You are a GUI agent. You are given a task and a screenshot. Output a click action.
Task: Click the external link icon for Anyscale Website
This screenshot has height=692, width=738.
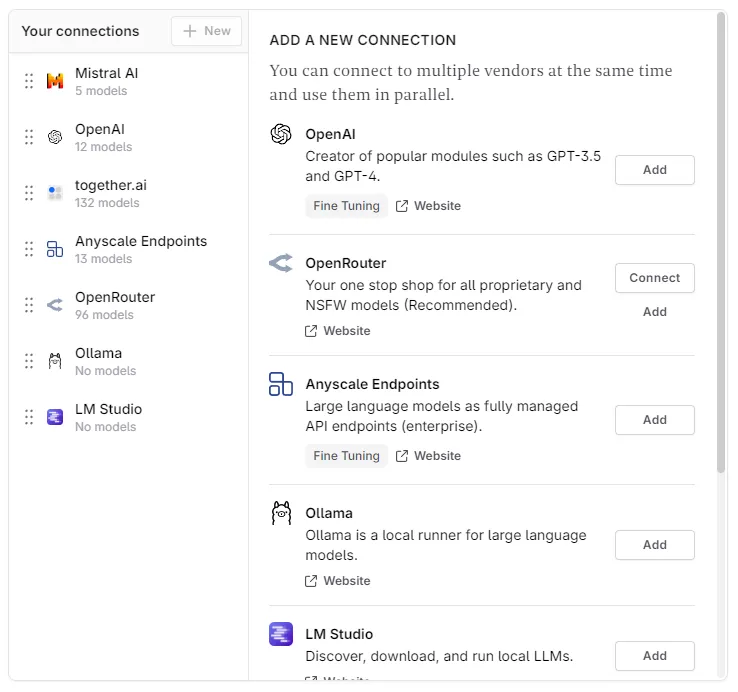402,456
